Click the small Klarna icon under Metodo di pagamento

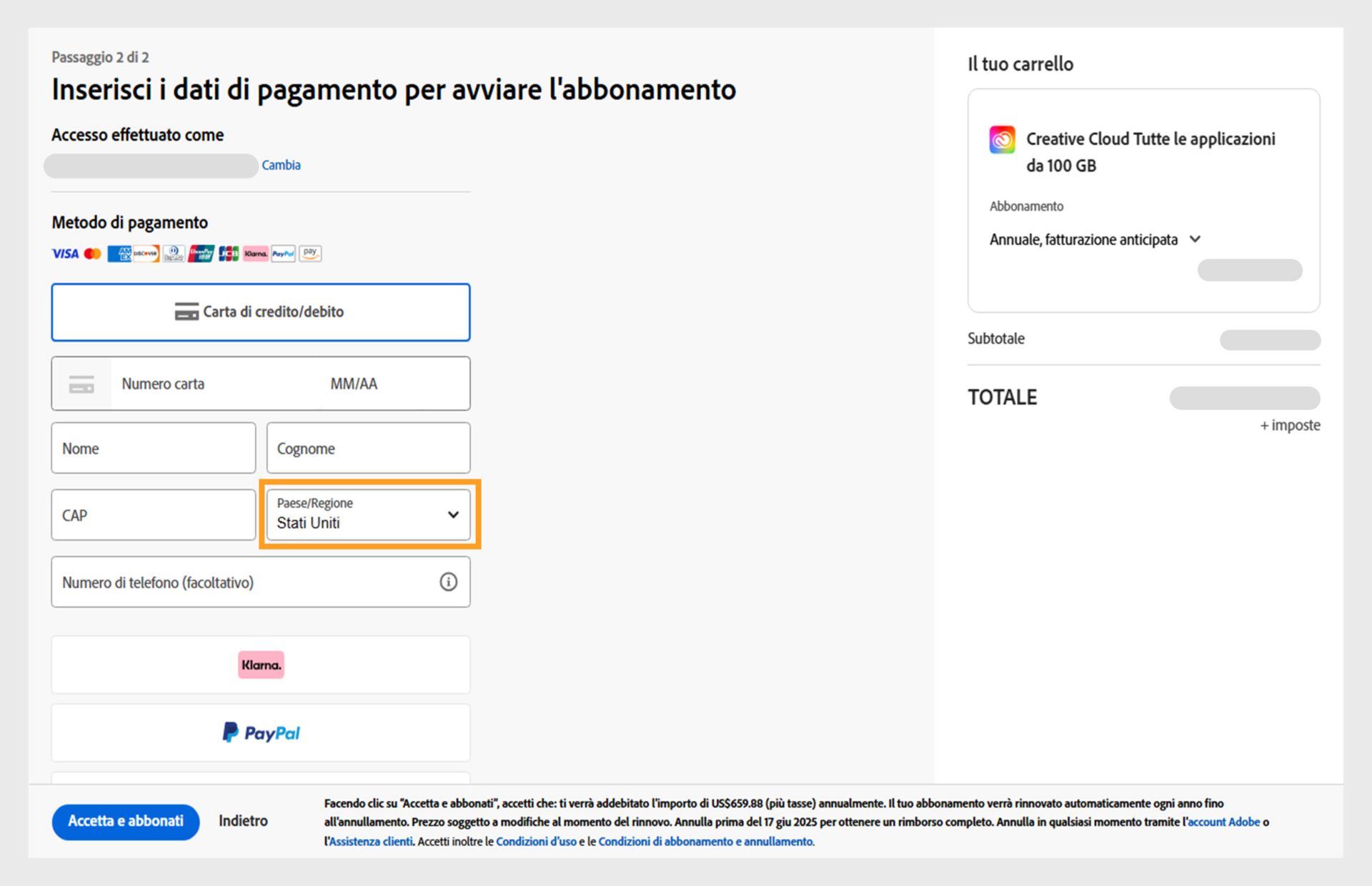(256, 254)
